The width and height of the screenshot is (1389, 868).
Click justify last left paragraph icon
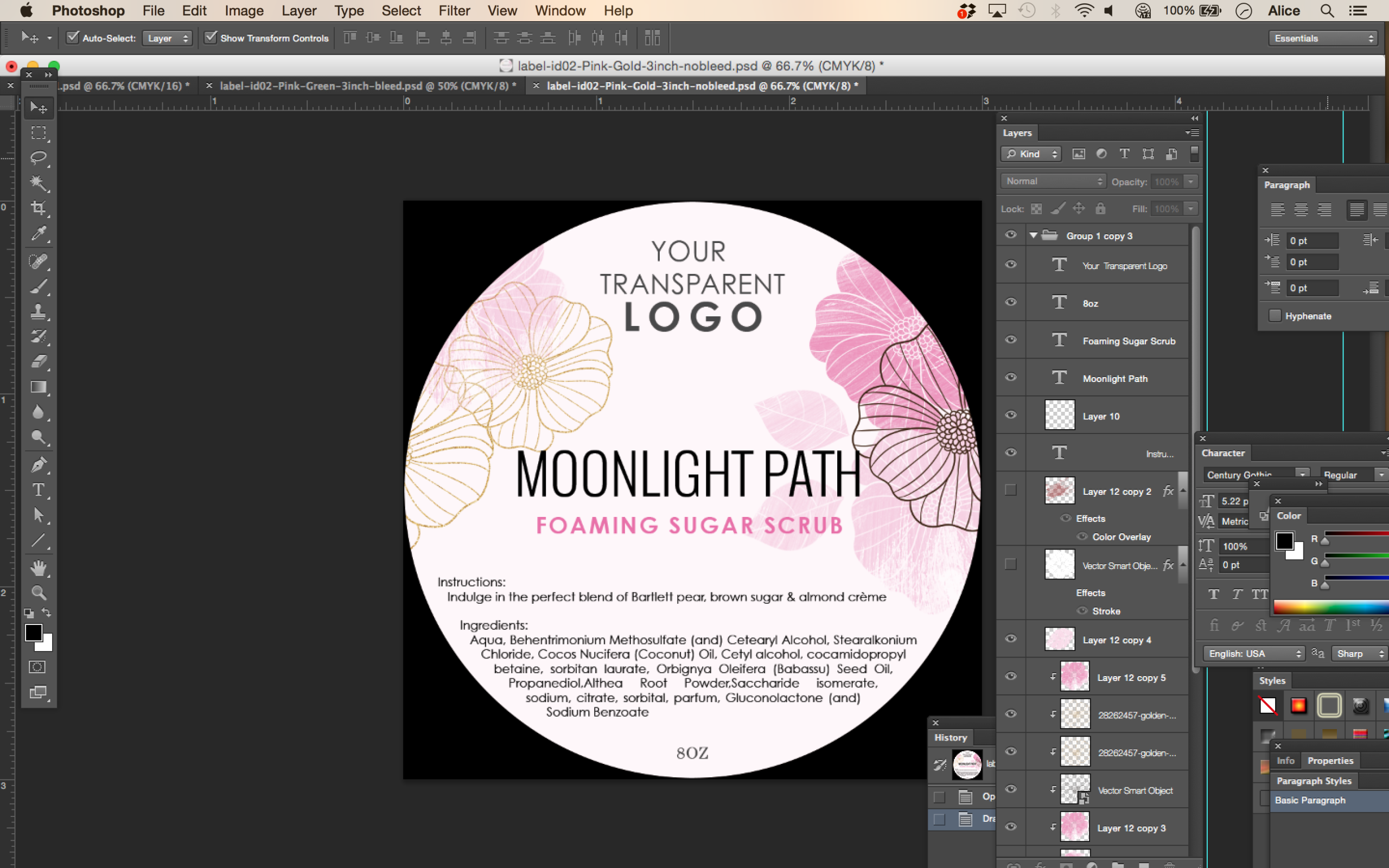1356,209
